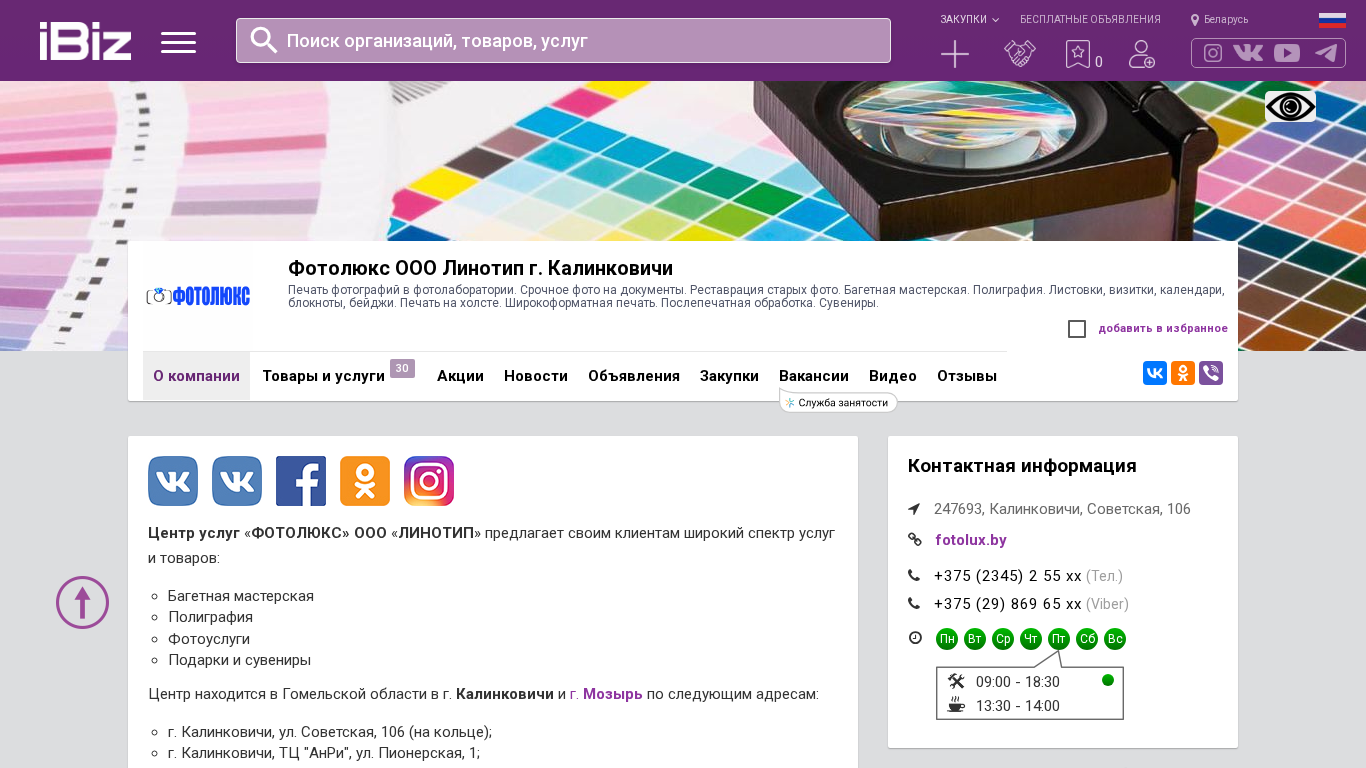The height and width of the screenshot is (768, 1366).
Task: Click the iBiz logo
Action: (x=85, y=41)
